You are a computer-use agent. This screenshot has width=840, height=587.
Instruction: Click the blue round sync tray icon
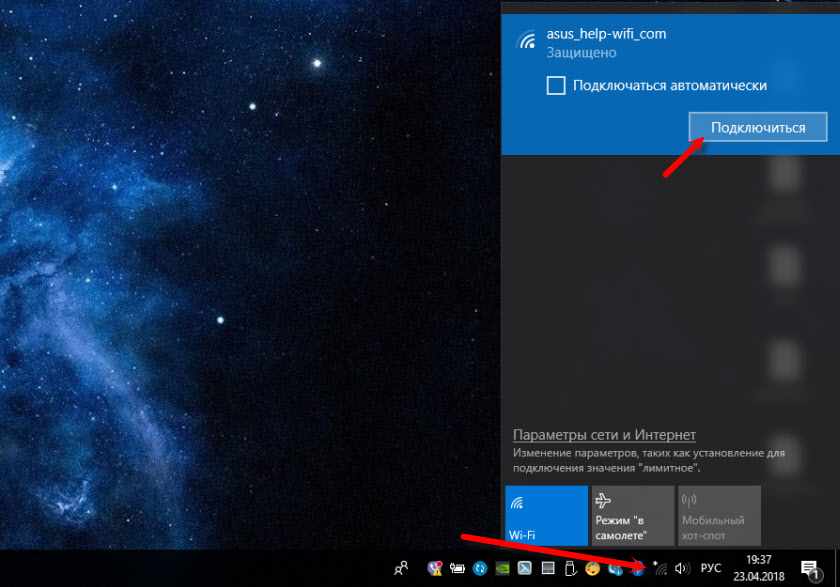tap(480, 568)
